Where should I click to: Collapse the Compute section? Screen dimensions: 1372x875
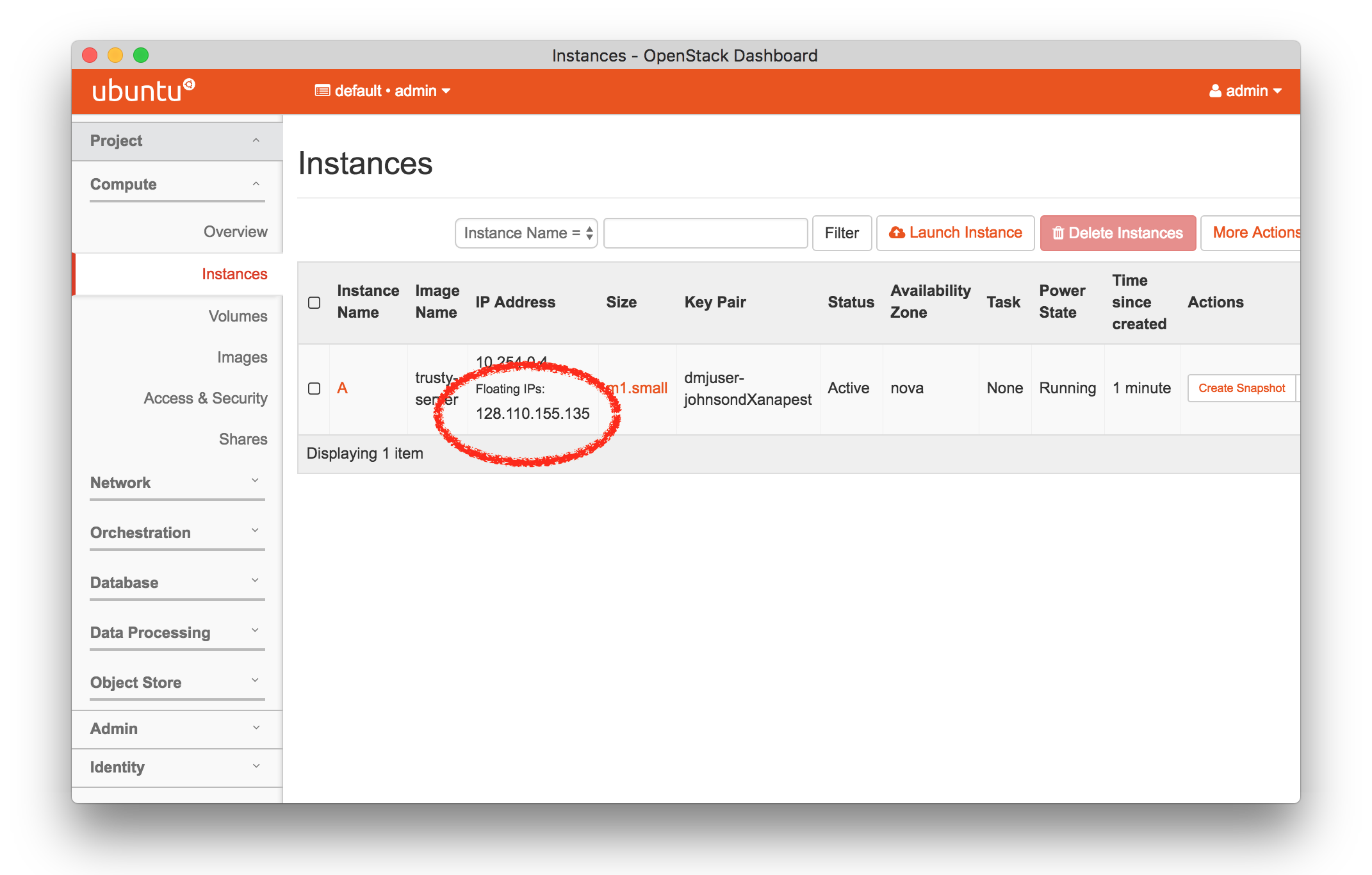177,184
